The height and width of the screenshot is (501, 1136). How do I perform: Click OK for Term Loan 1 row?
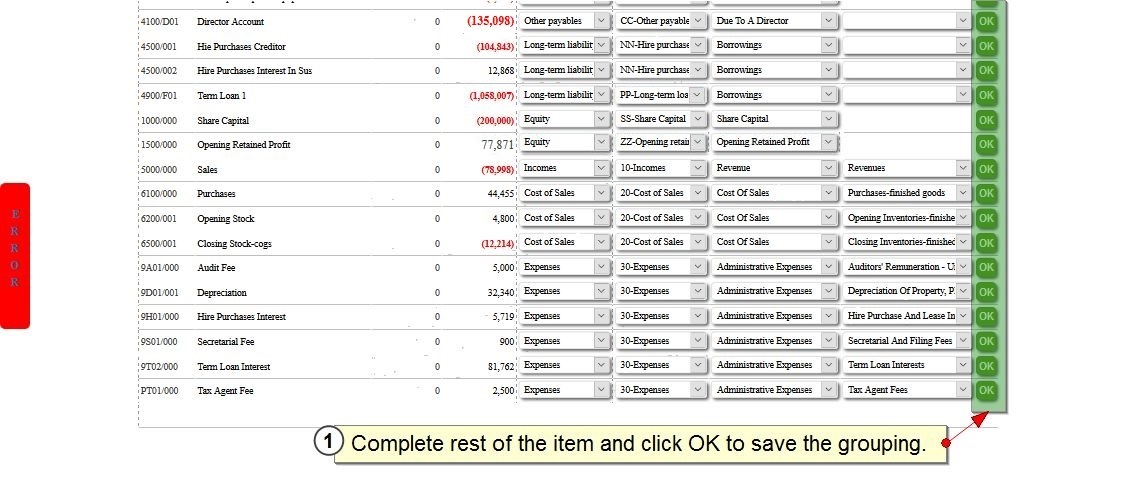(x=986, y=95)
